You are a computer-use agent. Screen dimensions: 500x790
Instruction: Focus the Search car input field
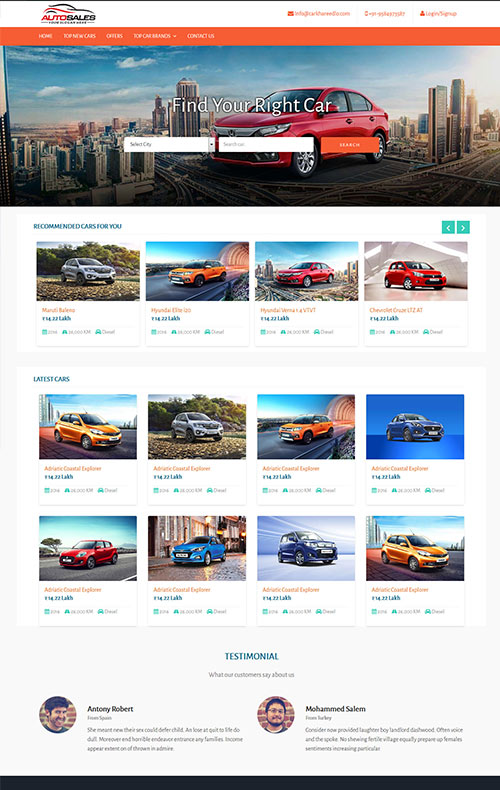[266, 145]
